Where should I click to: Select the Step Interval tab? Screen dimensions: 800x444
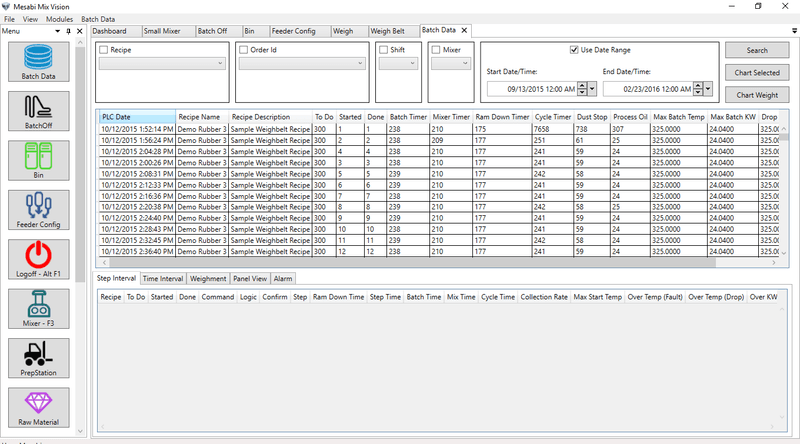[116, 278]
